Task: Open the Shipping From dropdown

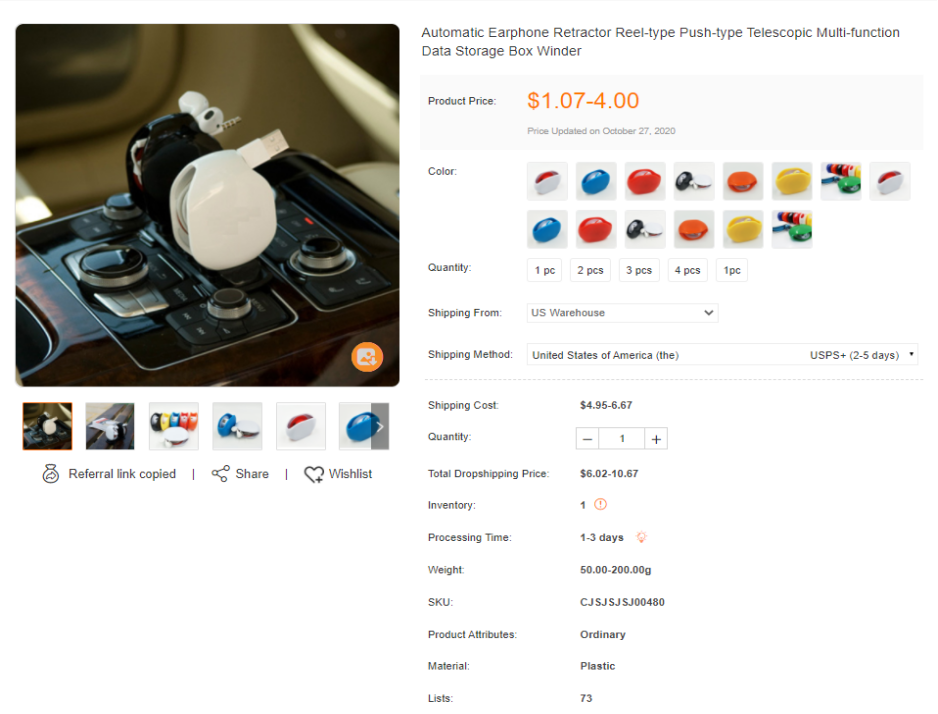Action: click(622, 313)
